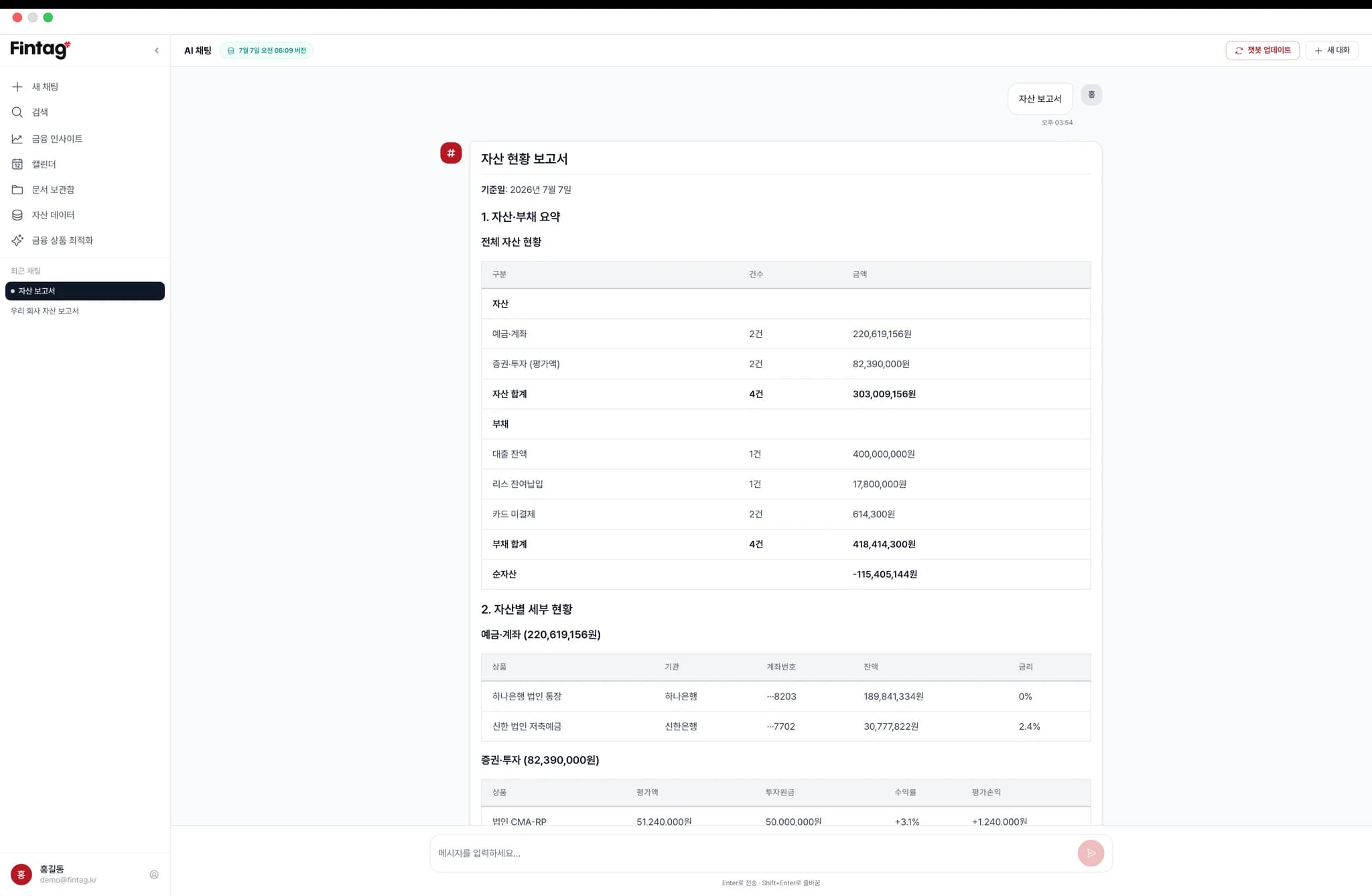
Task: Open 금융 인사이트 chart icon
Action: pos(17,139)
